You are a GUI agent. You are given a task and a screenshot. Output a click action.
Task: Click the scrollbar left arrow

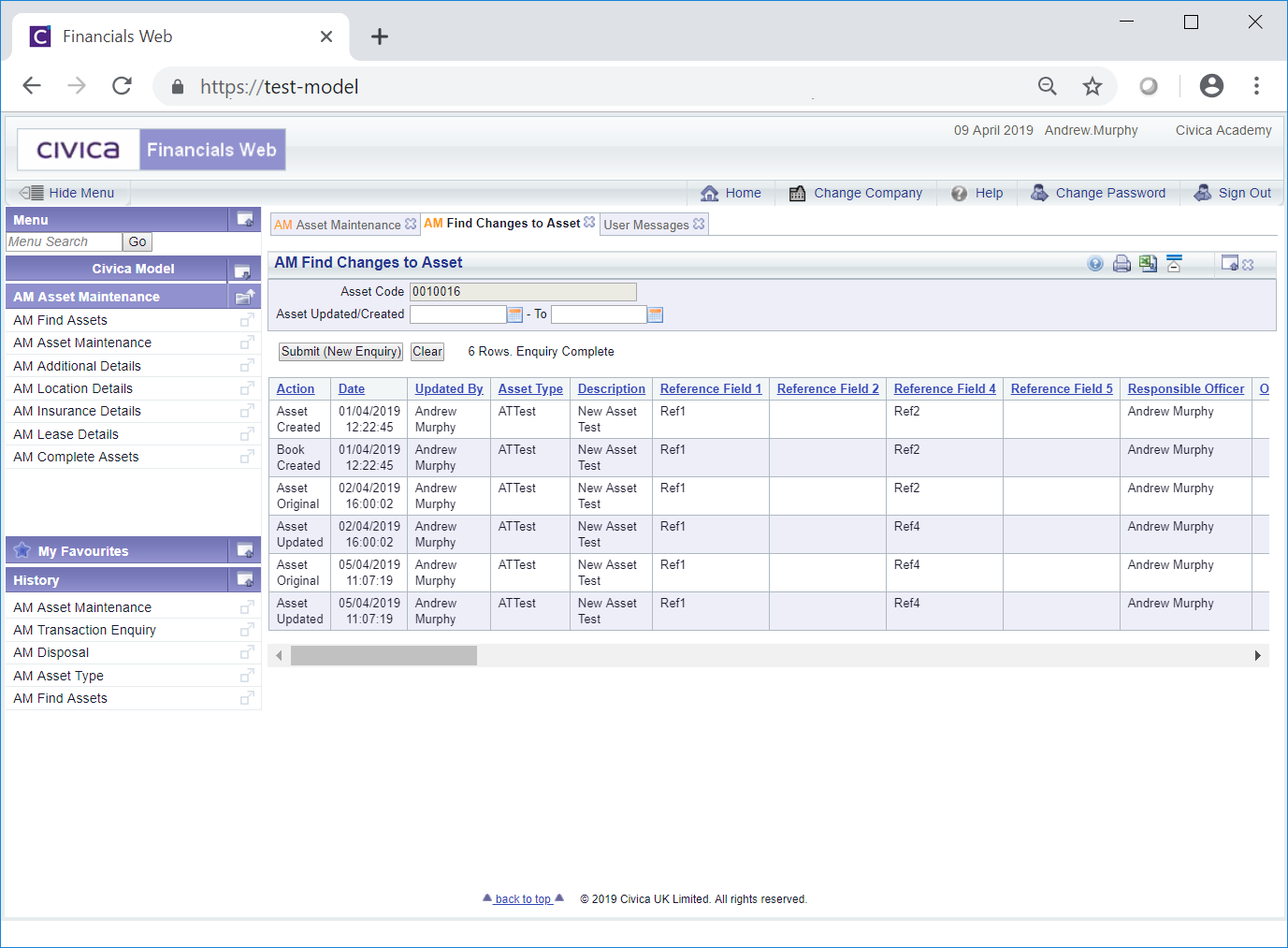(x=279, y=655)
